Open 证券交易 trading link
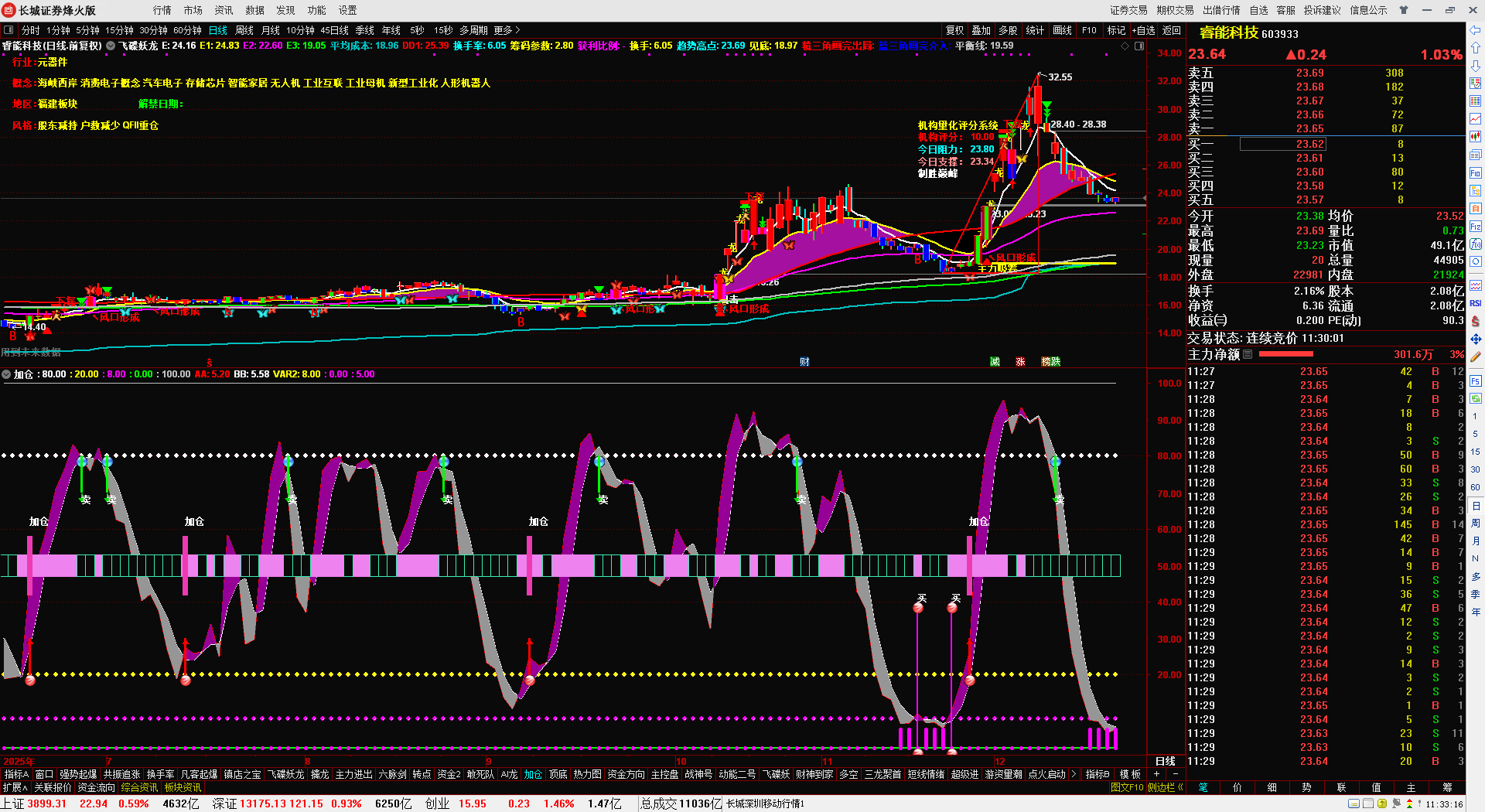Screen dimensions: 1485x812 [1129, 10]
